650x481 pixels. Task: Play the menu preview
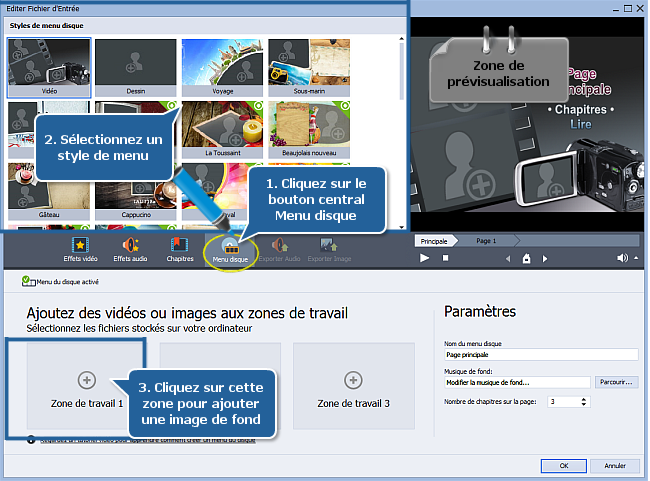(x=424, y=258)
